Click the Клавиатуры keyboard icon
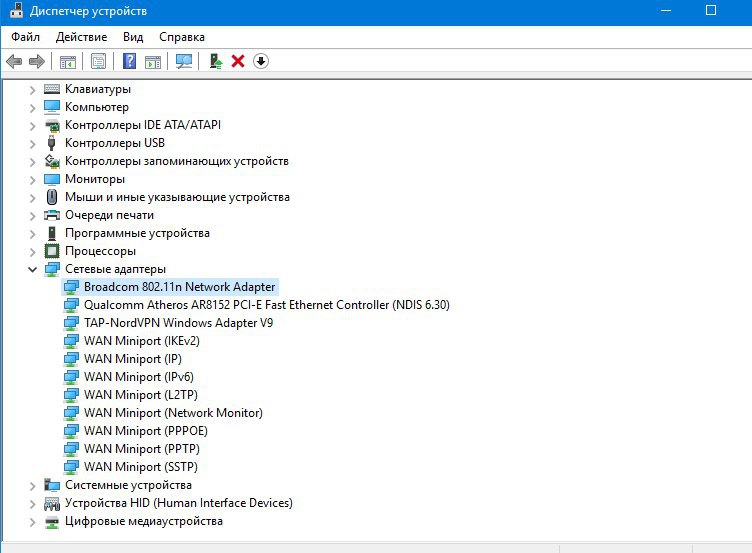 pos(52,89)
